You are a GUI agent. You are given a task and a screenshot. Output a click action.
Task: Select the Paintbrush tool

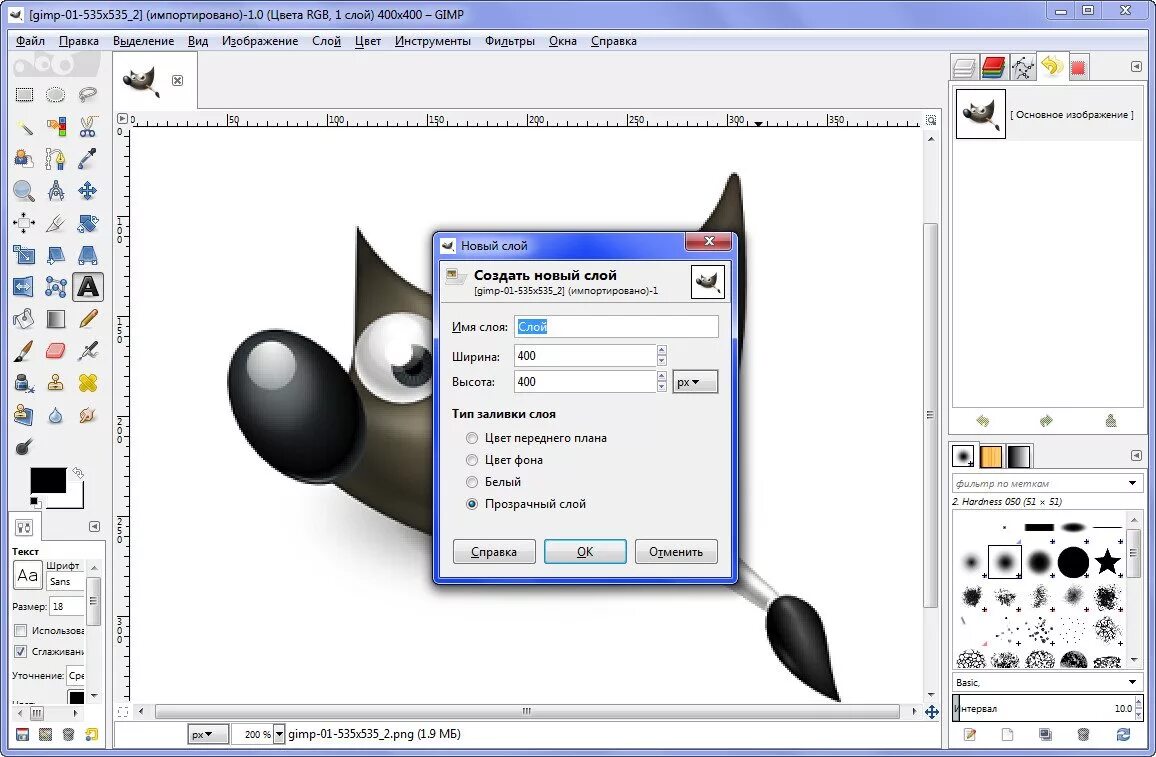point(24,351)
